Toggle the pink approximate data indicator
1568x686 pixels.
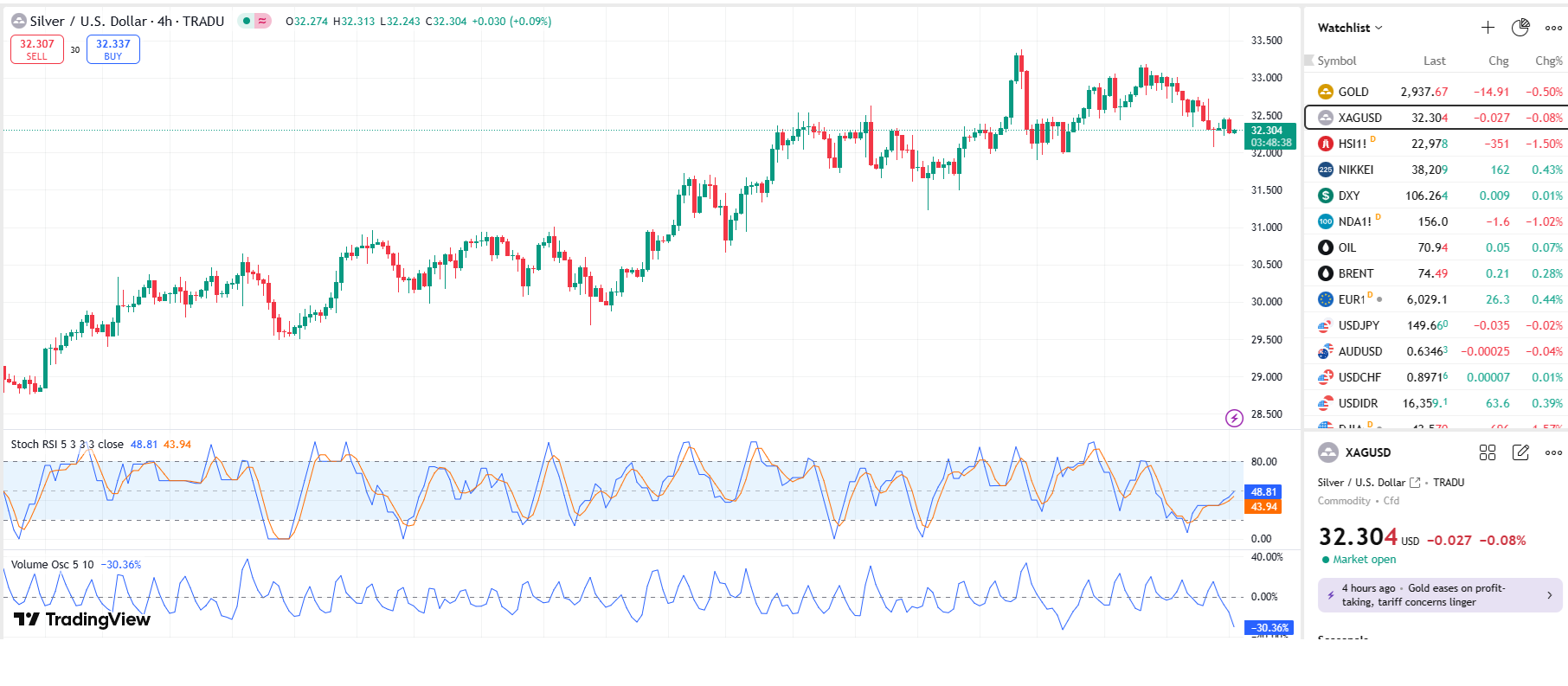click(261, 22)
